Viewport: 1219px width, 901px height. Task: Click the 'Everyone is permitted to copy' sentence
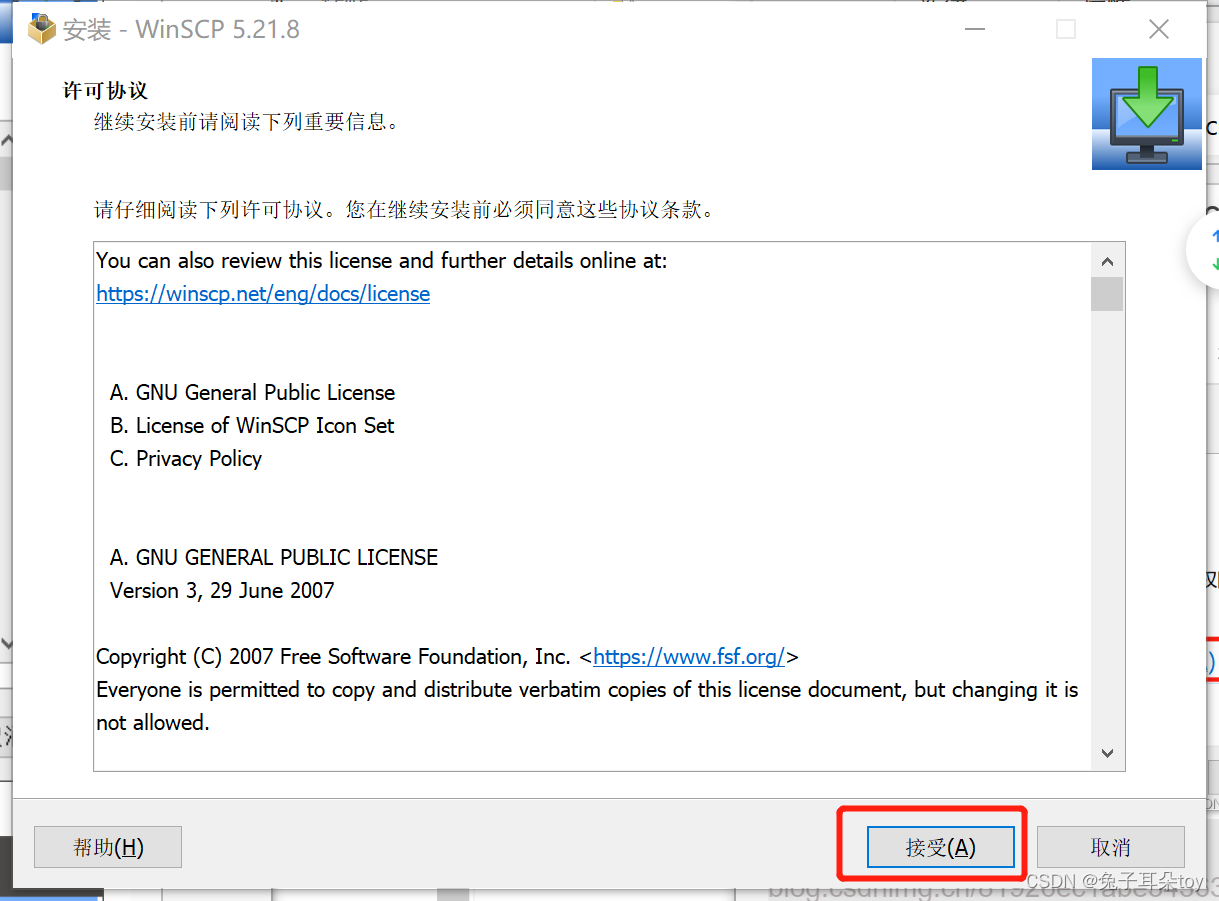(x=587, y=706)
